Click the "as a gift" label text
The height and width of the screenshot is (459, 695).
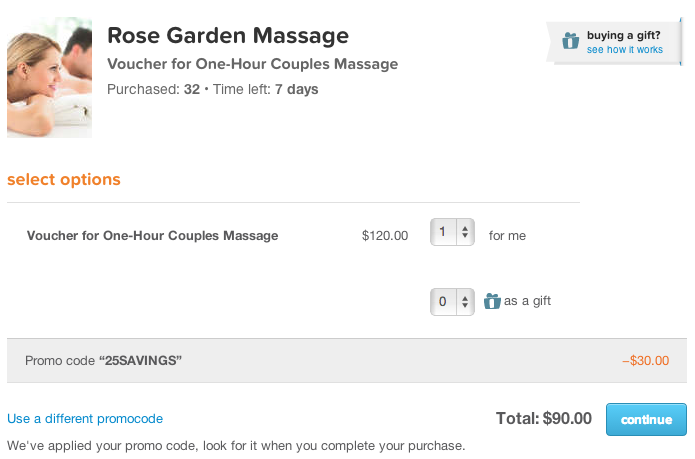point(527,300)
